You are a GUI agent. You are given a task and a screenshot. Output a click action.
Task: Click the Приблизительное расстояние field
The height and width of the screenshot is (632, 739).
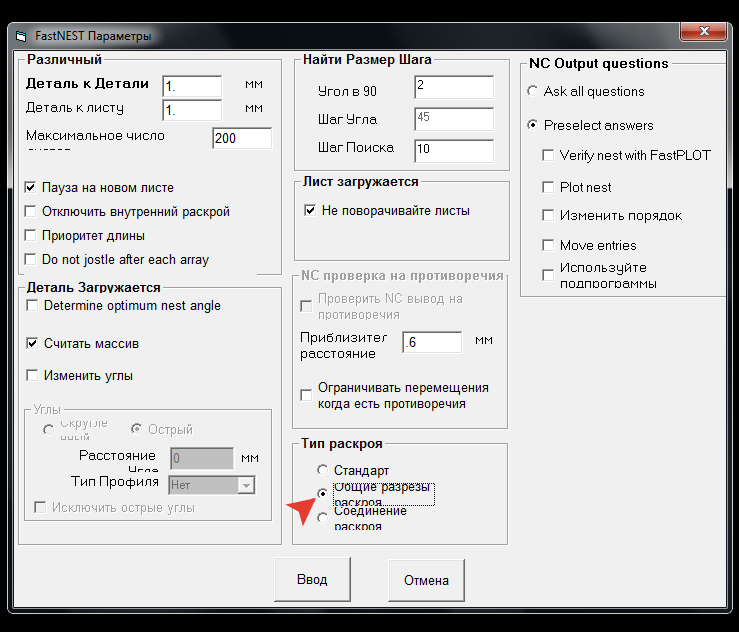pos(432,342)
